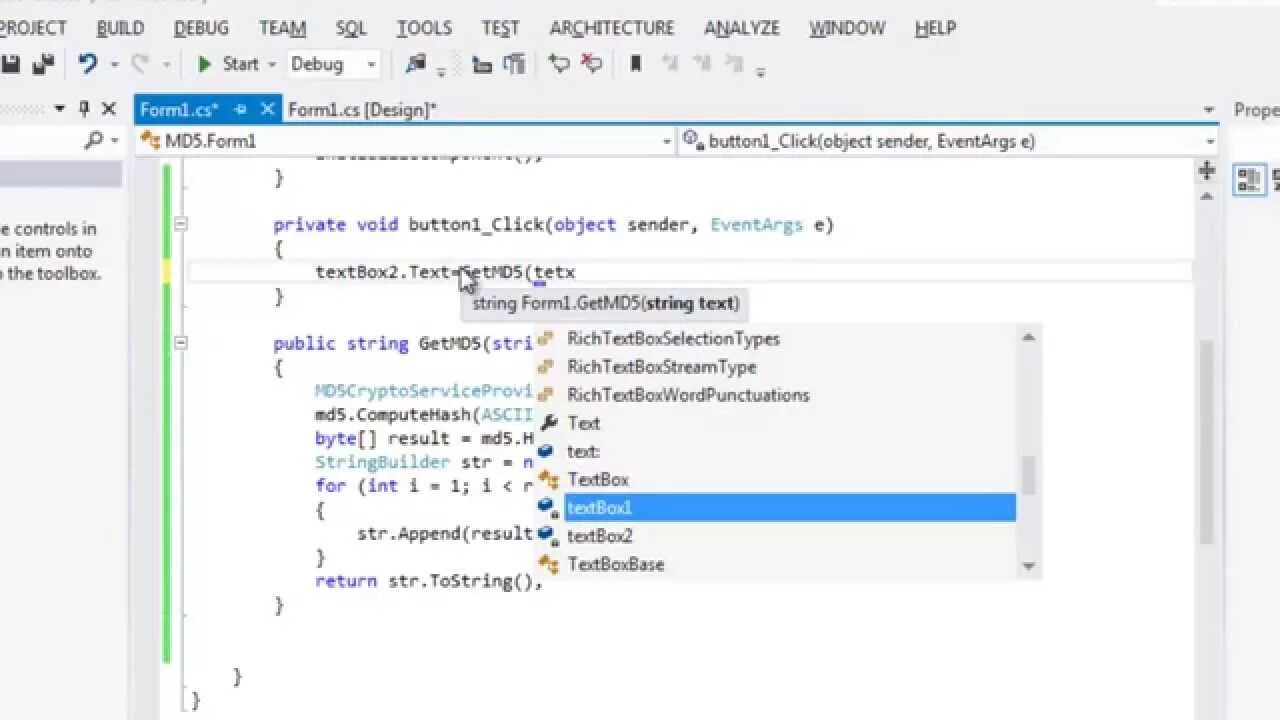
Task: Switch to the Form1.cs [Design]* tab
Action: click(362, 110)
